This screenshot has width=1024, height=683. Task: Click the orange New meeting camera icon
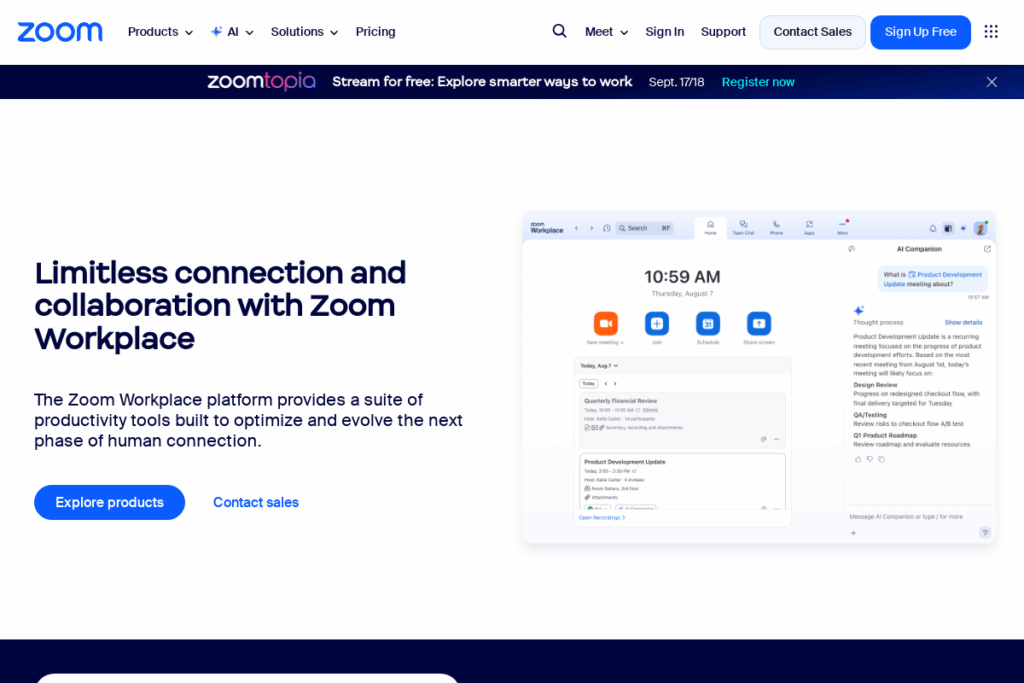pos(605,323)
